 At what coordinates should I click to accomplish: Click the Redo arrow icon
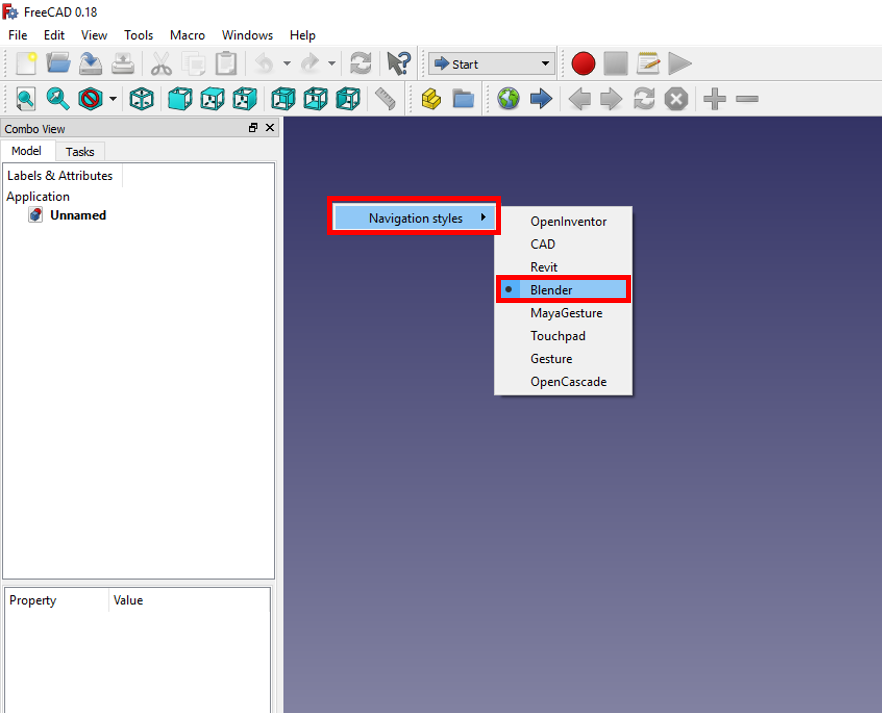point(310,64)
